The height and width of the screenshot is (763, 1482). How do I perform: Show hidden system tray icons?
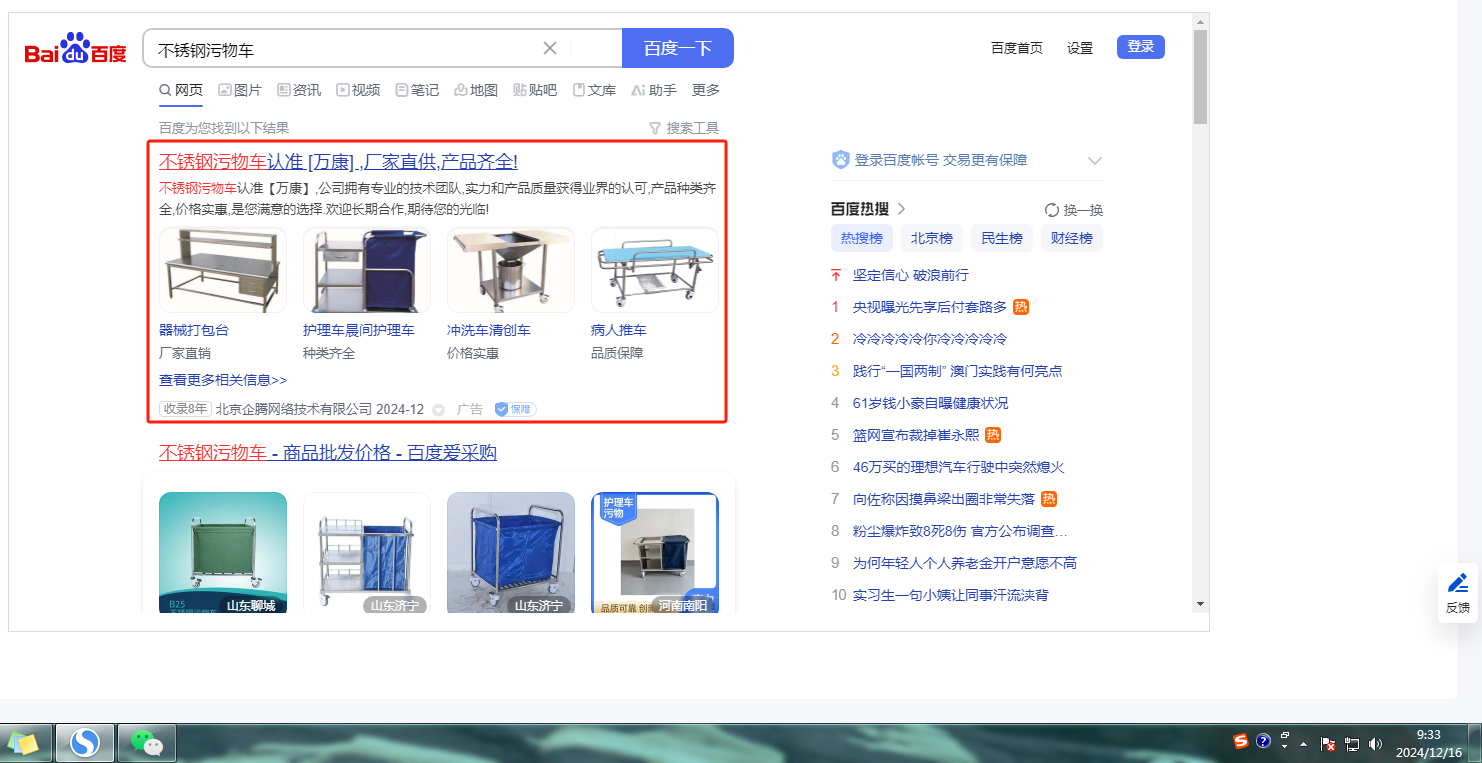pyautogui.click(x=1303, y=744)
